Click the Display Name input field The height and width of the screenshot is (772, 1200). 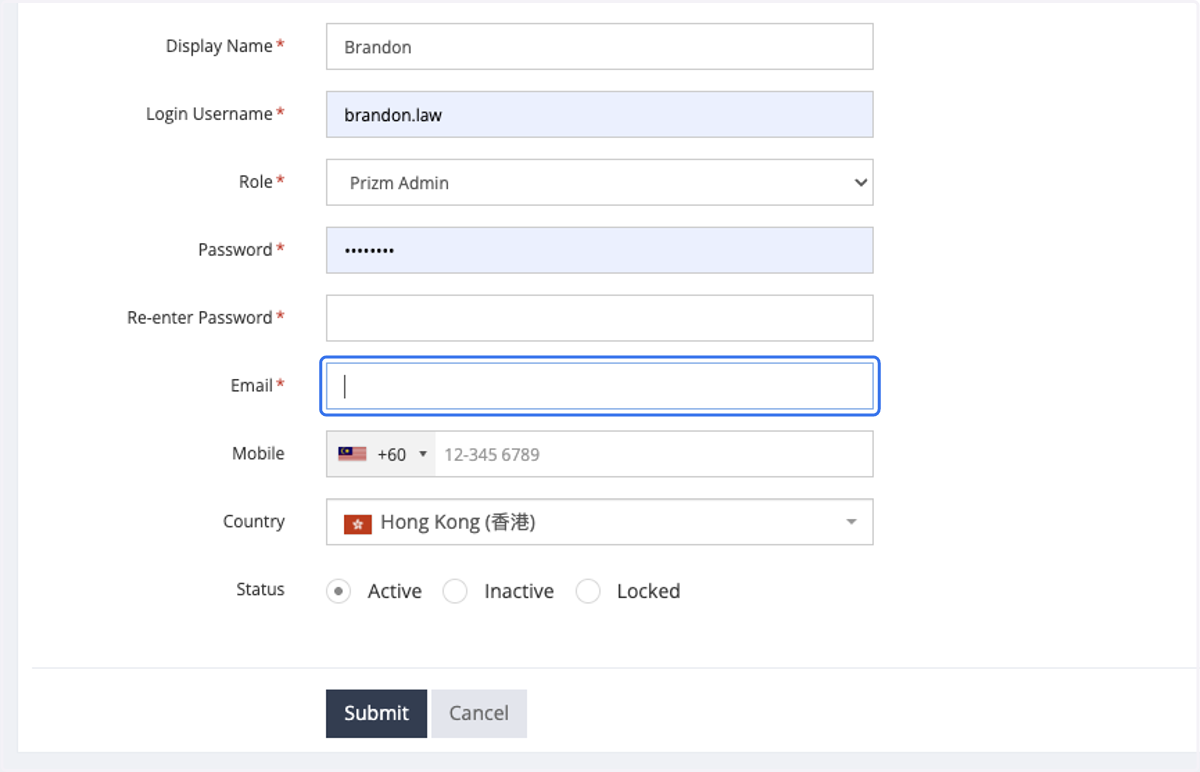tap(599, 46)
